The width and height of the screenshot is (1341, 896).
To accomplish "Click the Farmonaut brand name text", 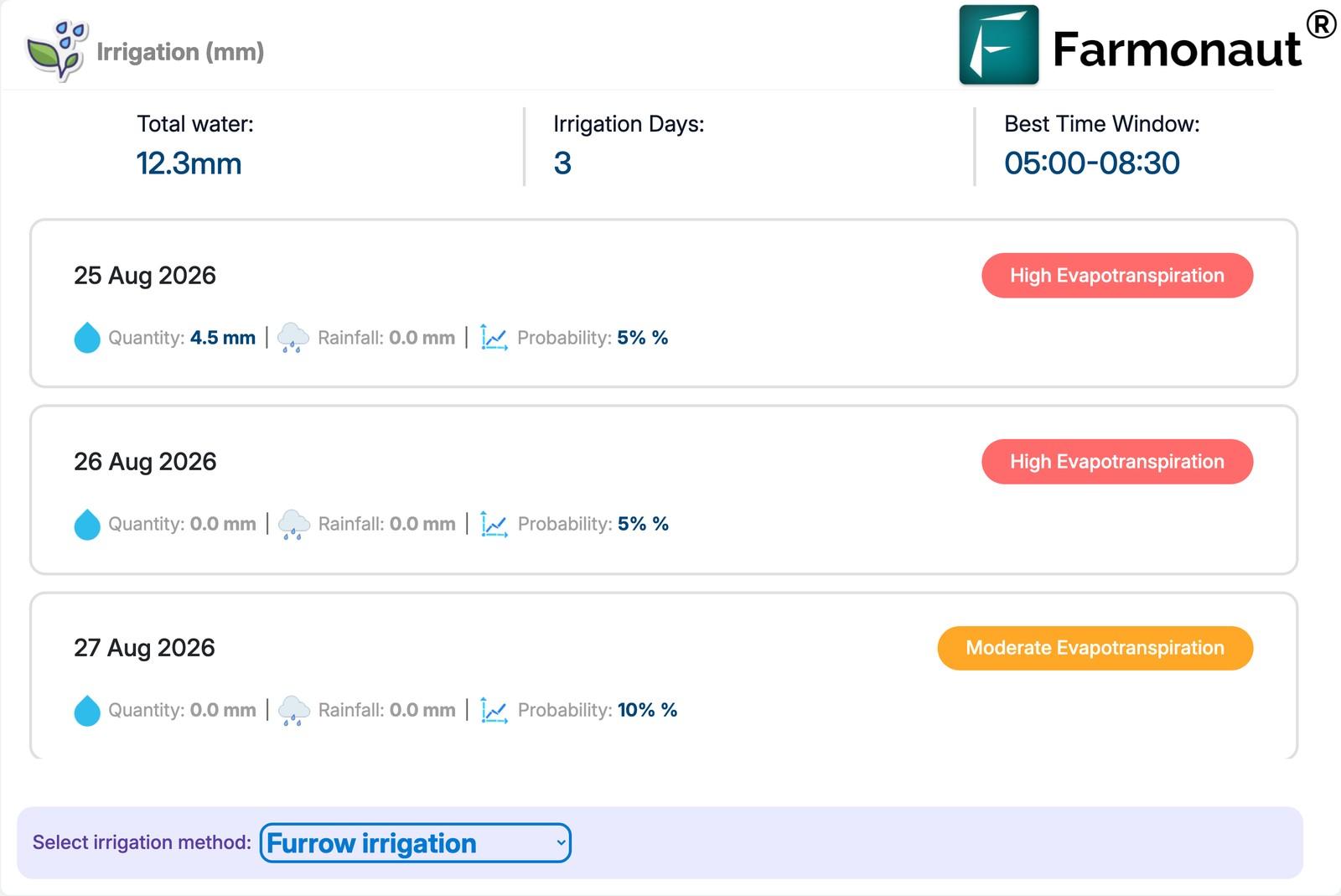I will 1177,49.
